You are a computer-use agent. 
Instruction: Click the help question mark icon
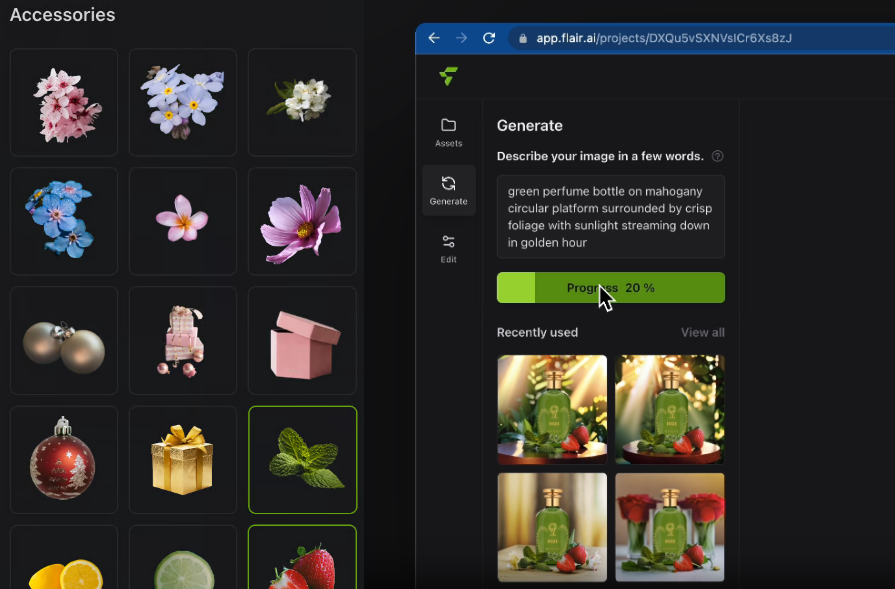click(717, 156)
